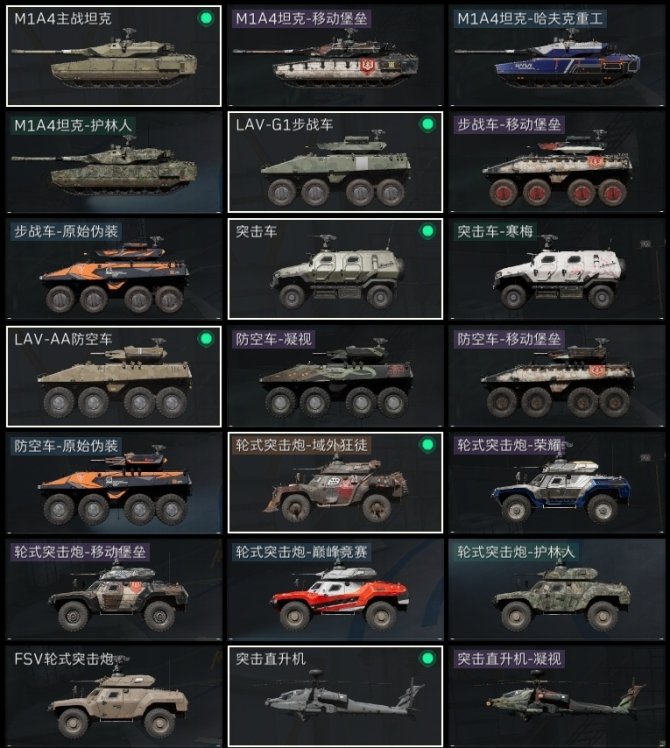Viewport: 670px width, 748px height.
Task: Choose the 步战车-移动堡垒 red-wheeled vehicle
Action: coord(557,162)
